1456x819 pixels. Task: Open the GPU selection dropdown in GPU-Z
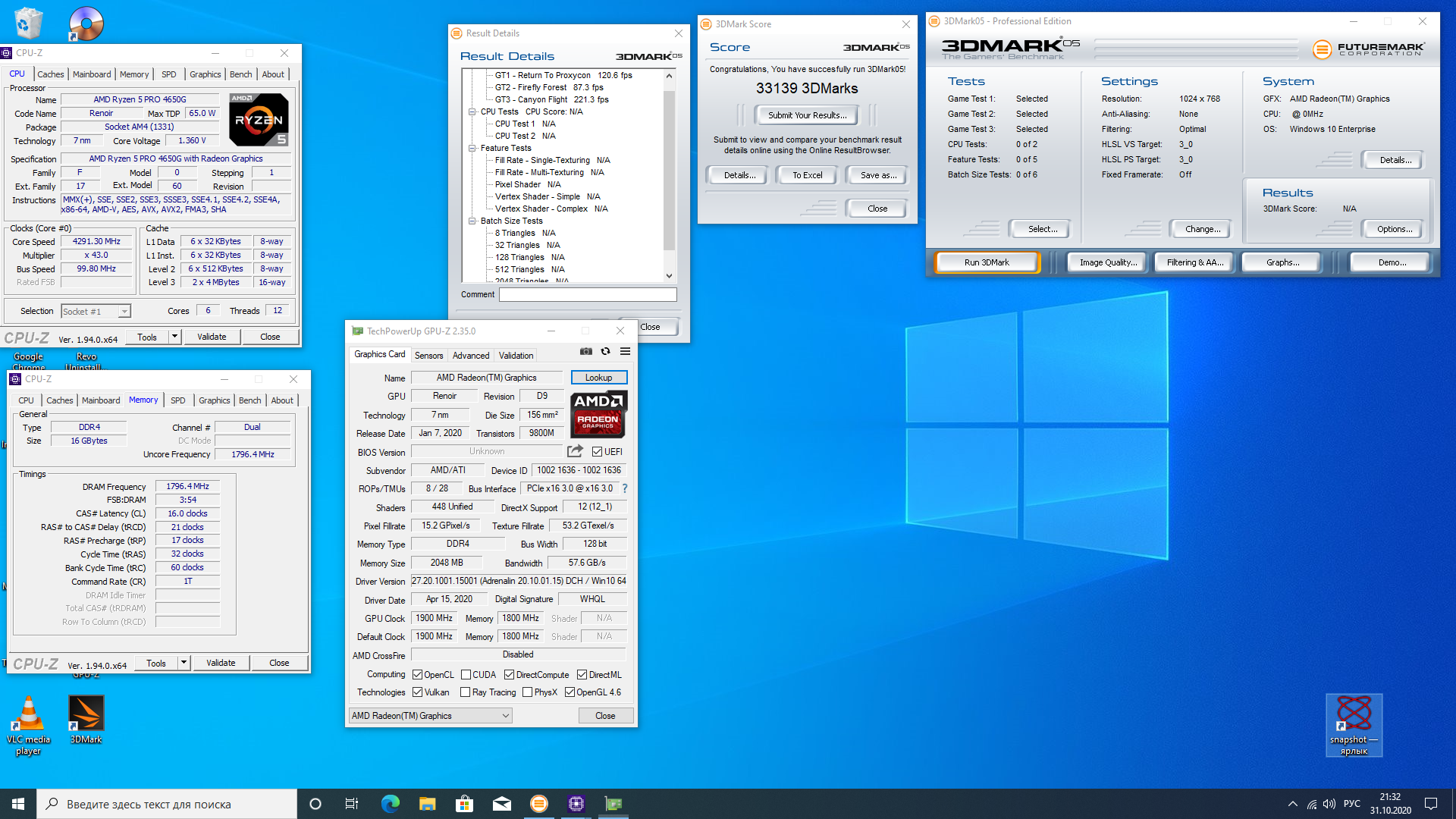click(x=430, y=716)
